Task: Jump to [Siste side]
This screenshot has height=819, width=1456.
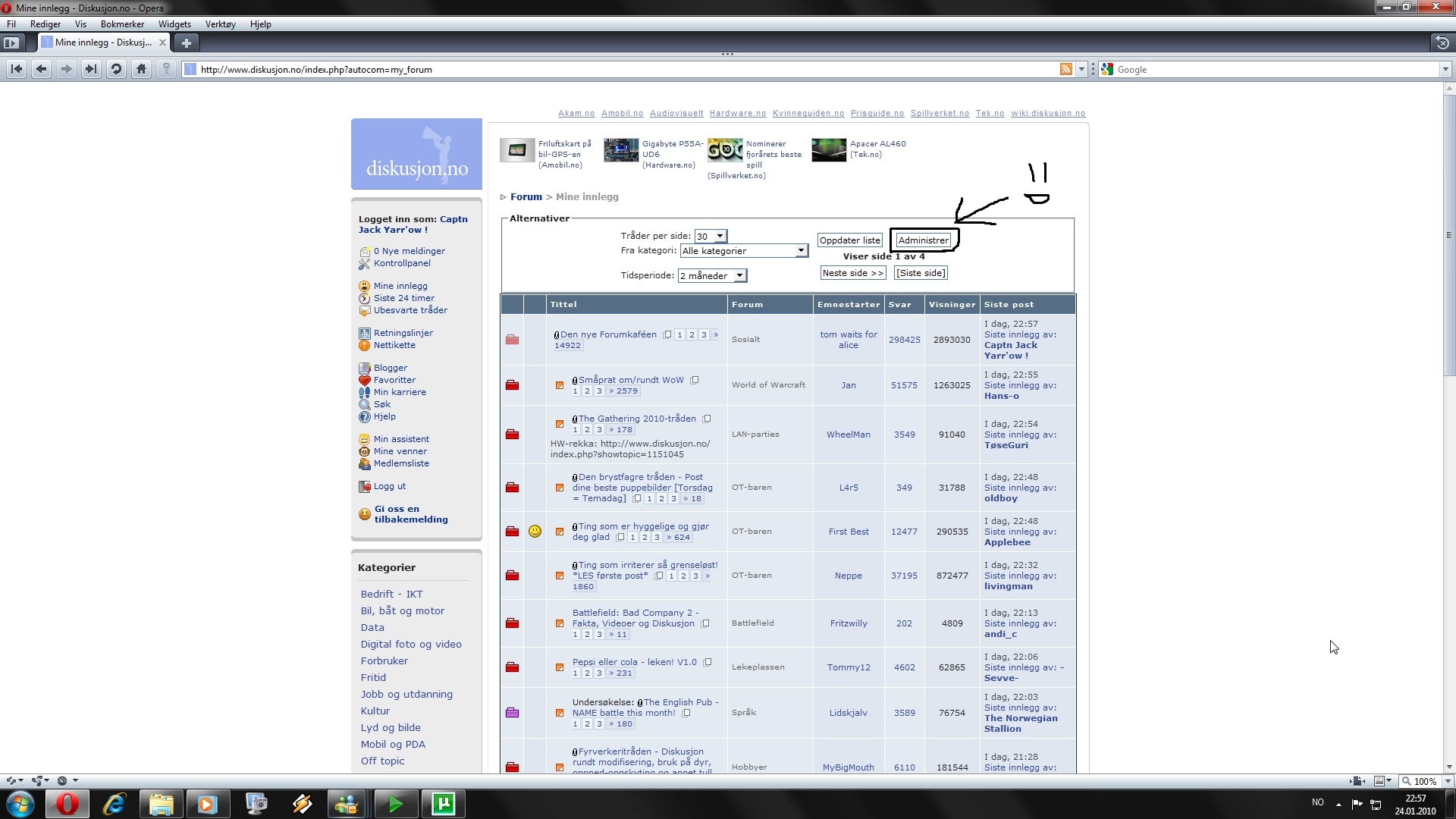Action: point(921,273)
